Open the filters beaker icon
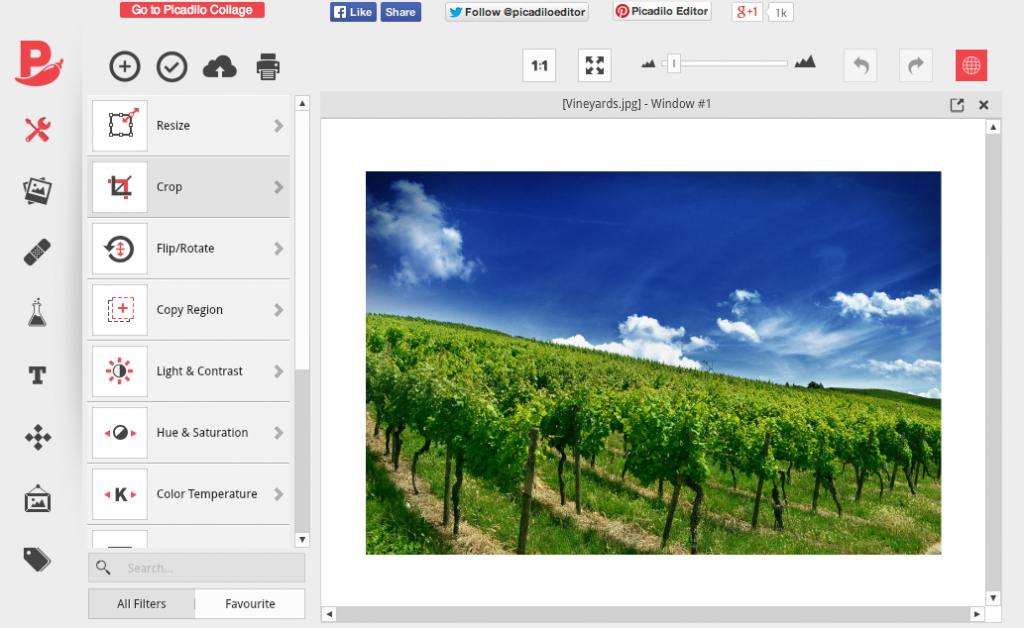Image resolution: width=1024 pixels, height=628 pixels. pyautogui.click(x=37, y=312)
